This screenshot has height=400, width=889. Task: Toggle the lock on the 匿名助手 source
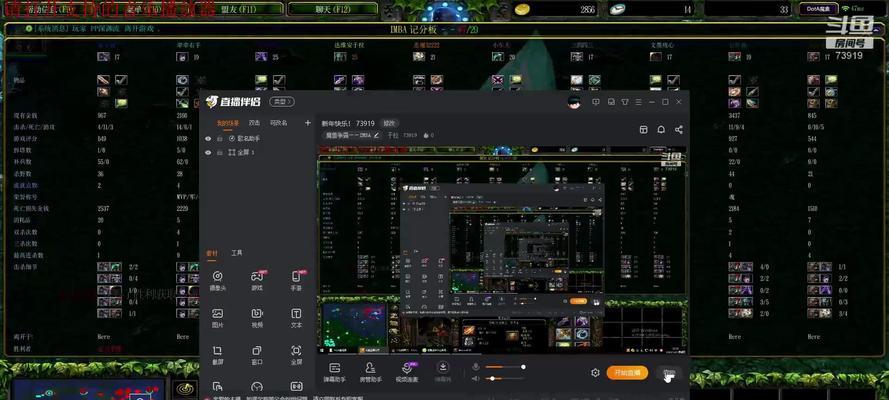click(219, 138)
